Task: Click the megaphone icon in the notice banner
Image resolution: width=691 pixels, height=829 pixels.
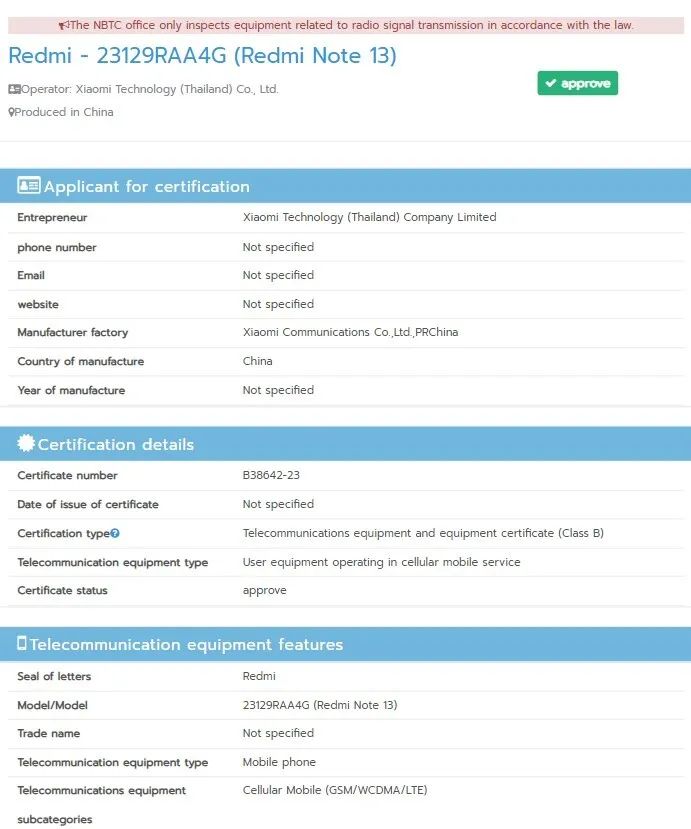Action: 63,25
